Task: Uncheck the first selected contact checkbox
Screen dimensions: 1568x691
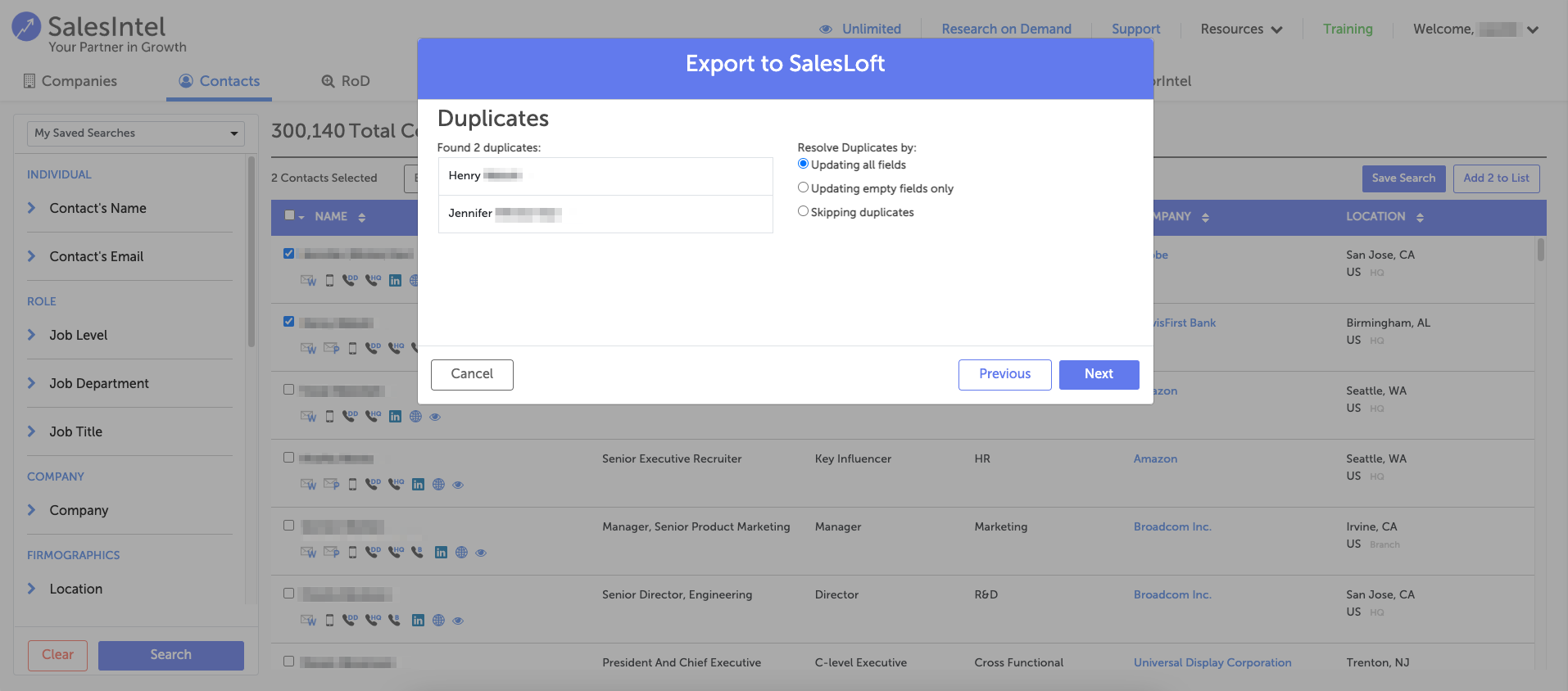Action: (288, 254)
